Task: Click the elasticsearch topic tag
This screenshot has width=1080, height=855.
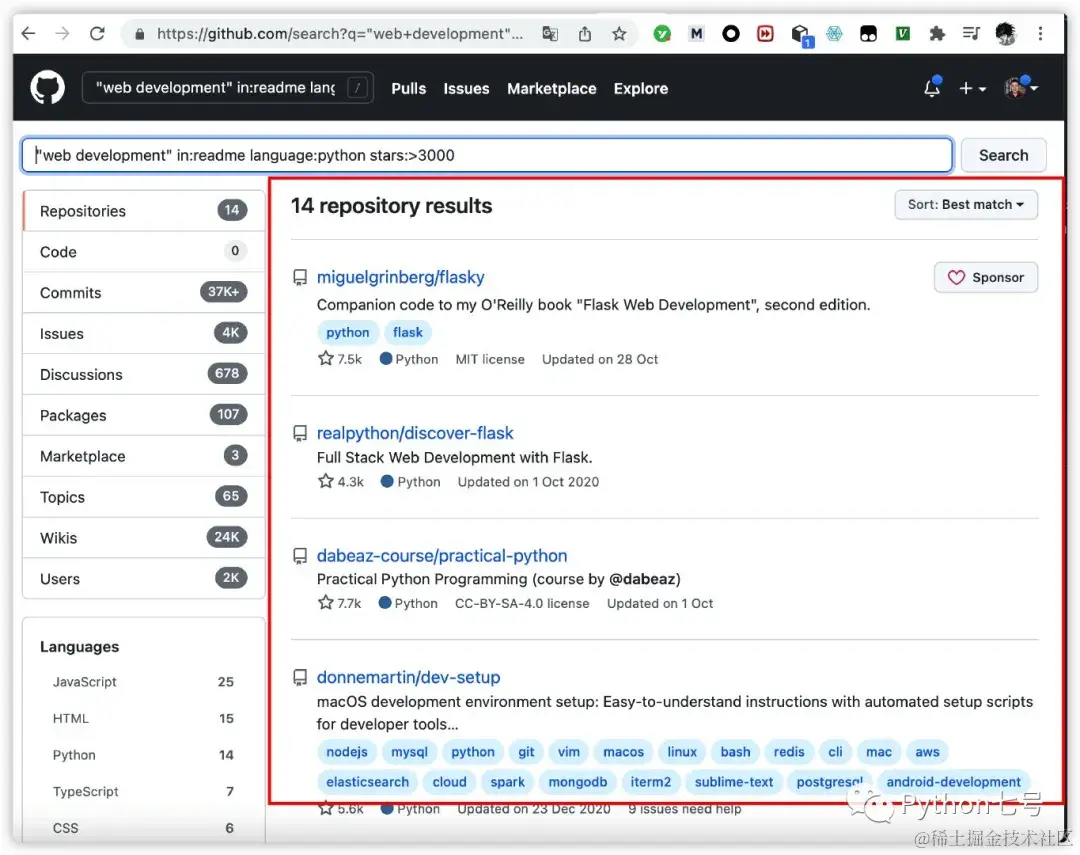Action: coord(367,782)
